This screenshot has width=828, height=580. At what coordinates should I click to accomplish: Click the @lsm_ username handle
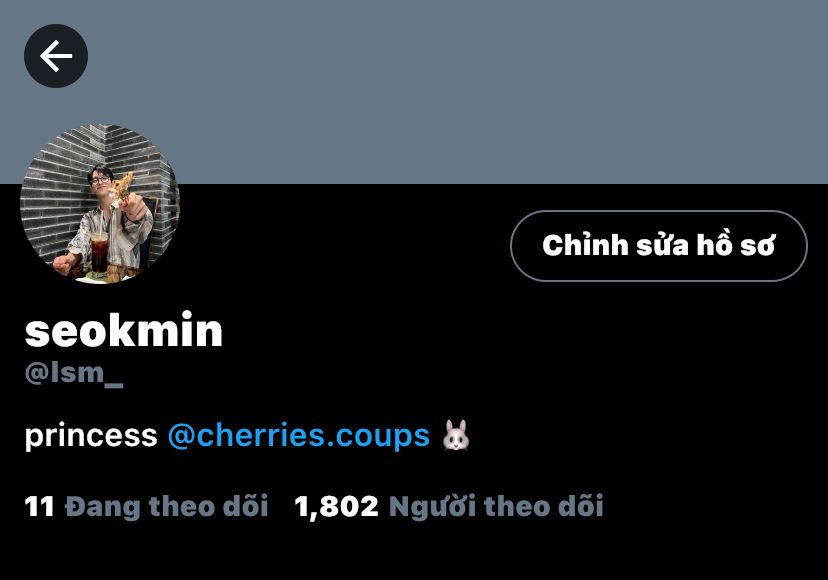(74, 373)
